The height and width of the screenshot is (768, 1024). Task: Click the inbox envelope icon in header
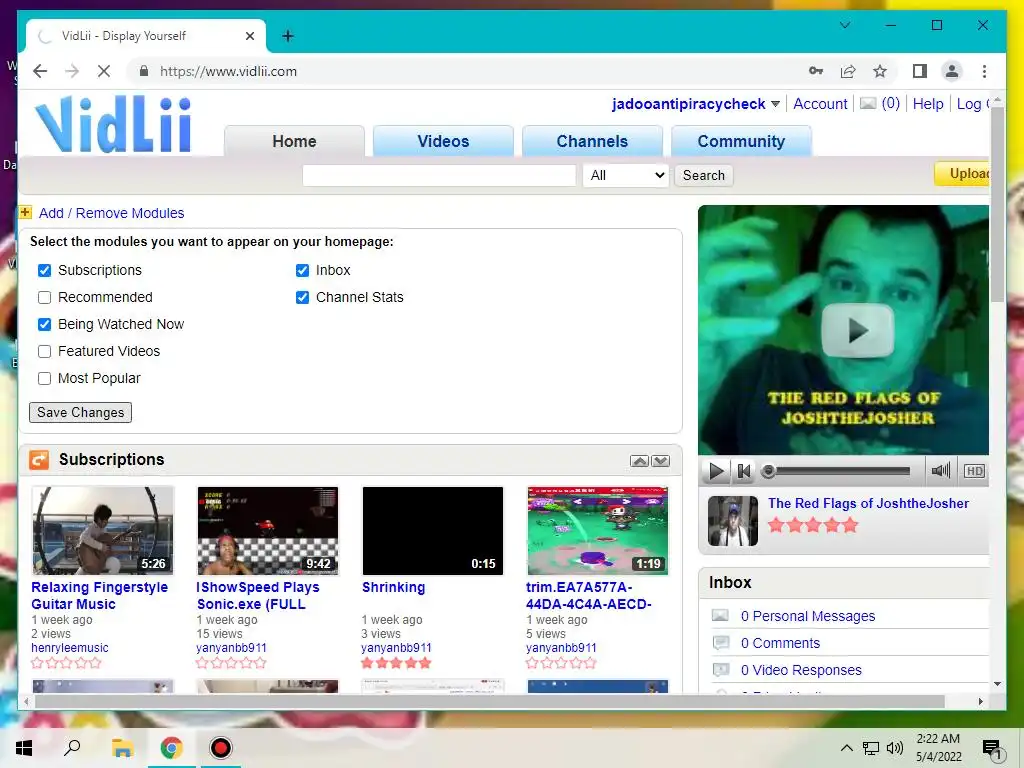coord(868,103)
